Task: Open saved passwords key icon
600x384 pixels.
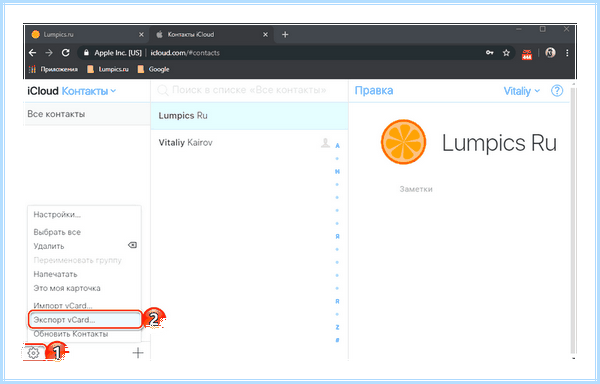Action: click(489, 53)
